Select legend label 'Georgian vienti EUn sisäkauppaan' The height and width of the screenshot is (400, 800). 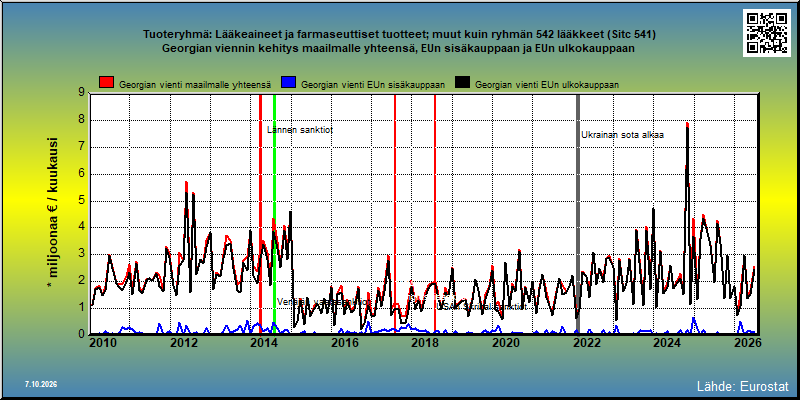tap(373, 85)
